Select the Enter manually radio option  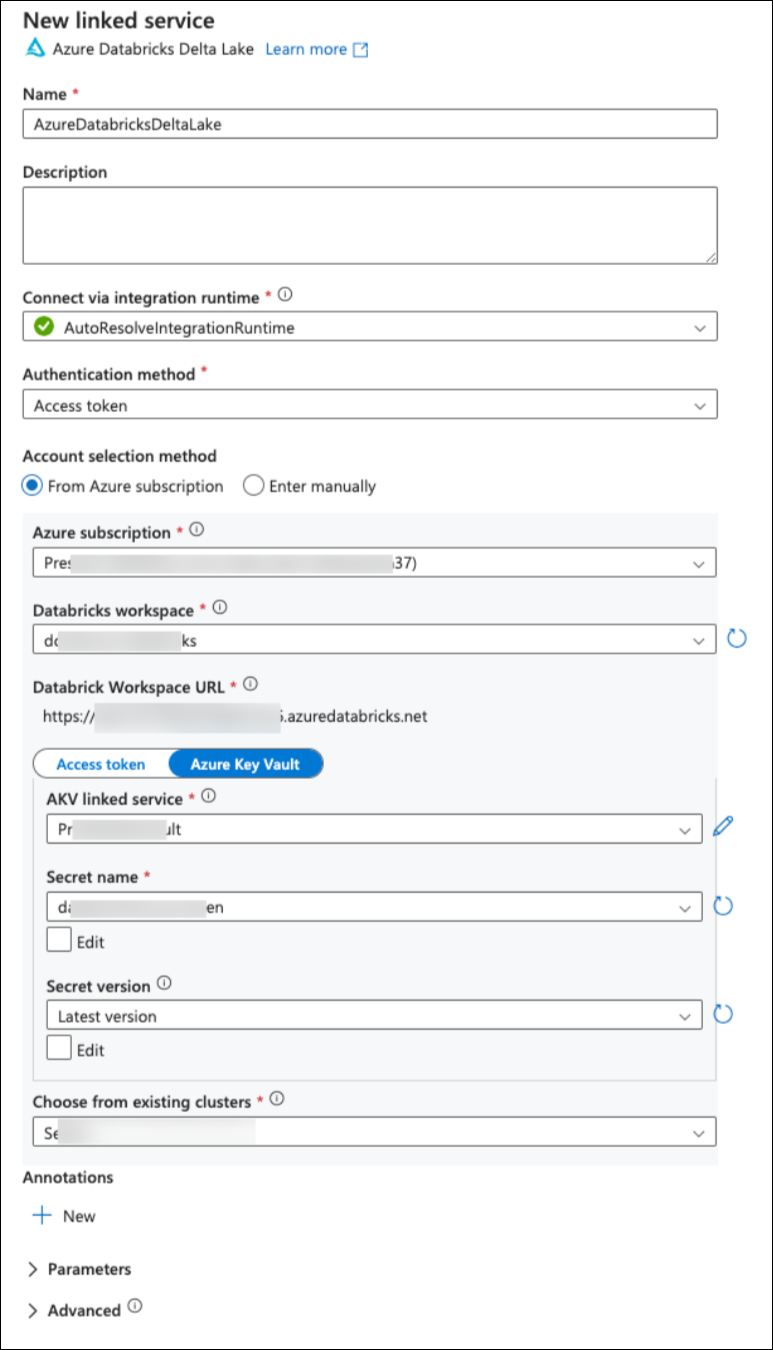click(254, 486)
